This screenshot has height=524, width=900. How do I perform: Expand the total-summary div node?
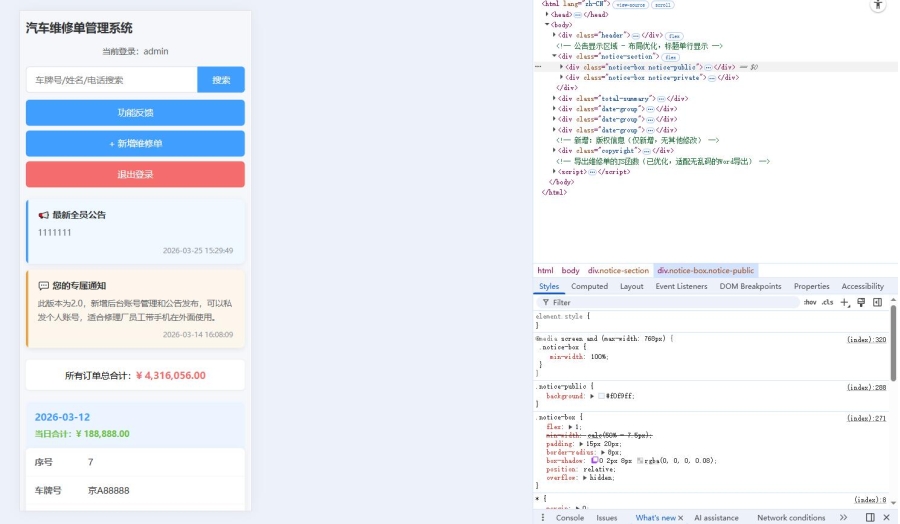554,98
